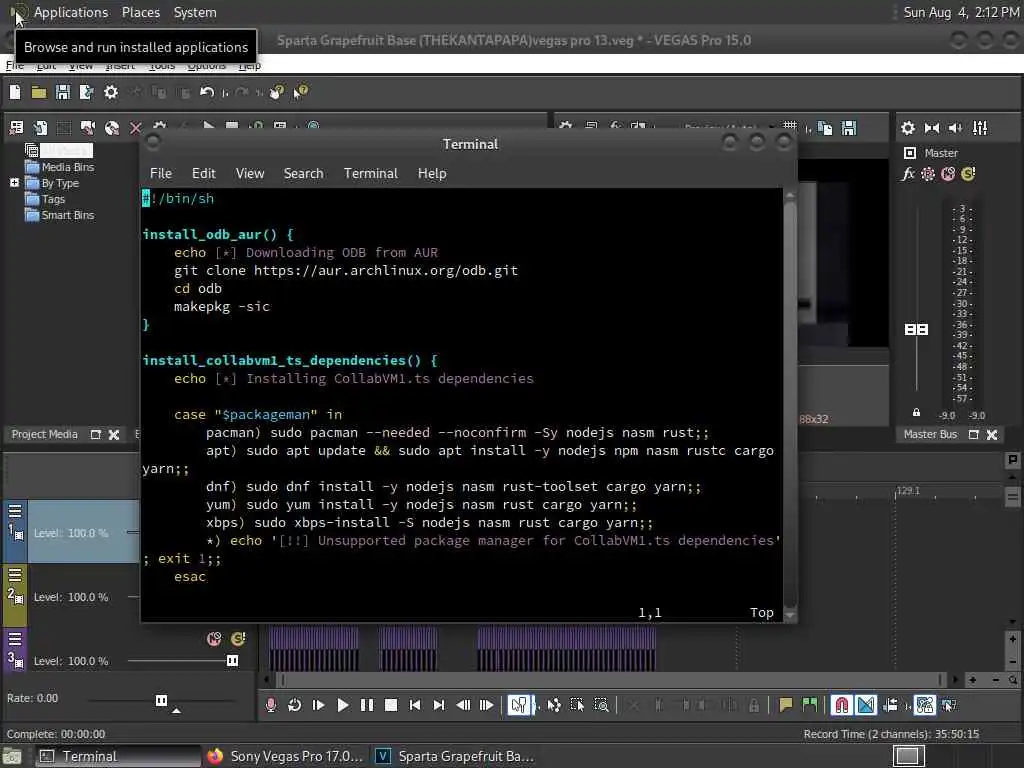Click the What's This help icon
The image size is (1024, 768).
tap(300, 92)
